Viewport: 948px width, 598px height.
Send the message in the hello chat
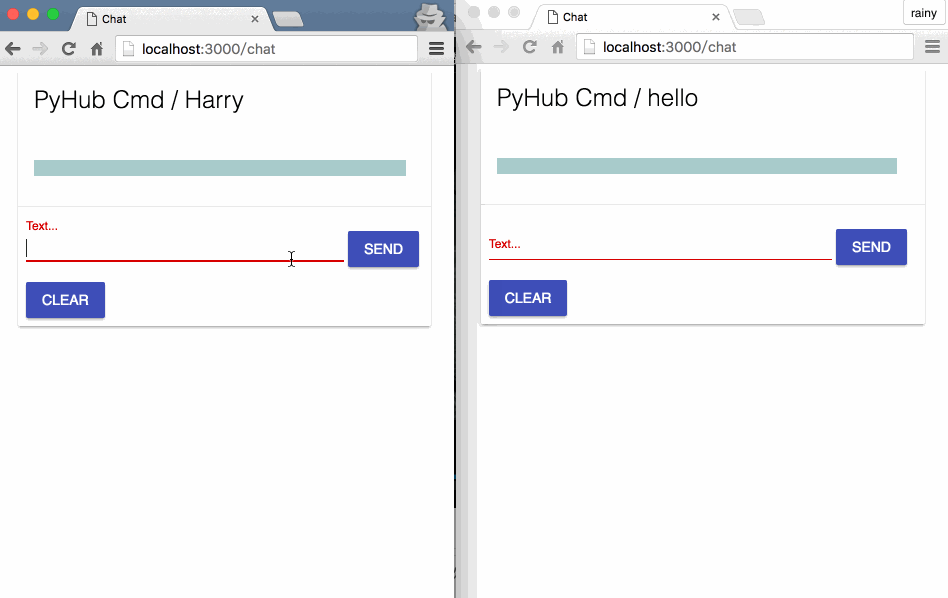tap(871, 247)
